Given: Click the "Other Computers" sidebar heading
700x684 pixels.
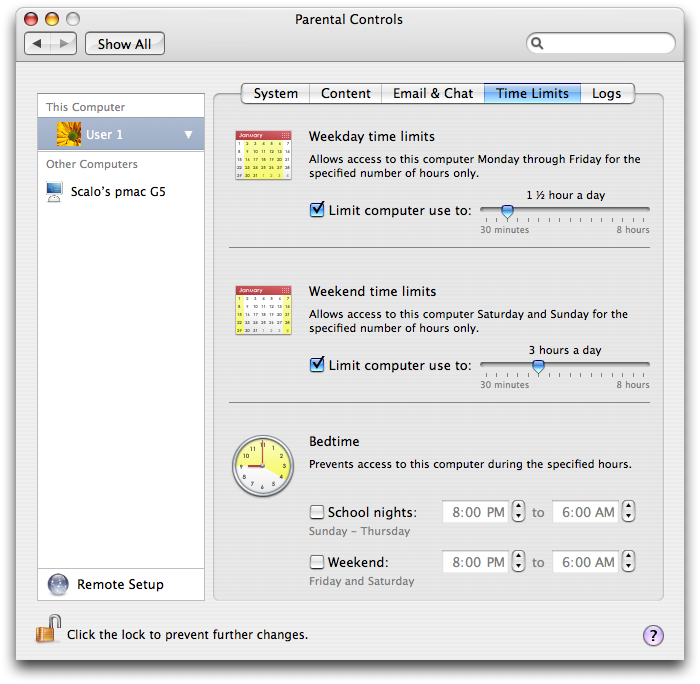Looking at the screenshot, I should pos(92,164).
